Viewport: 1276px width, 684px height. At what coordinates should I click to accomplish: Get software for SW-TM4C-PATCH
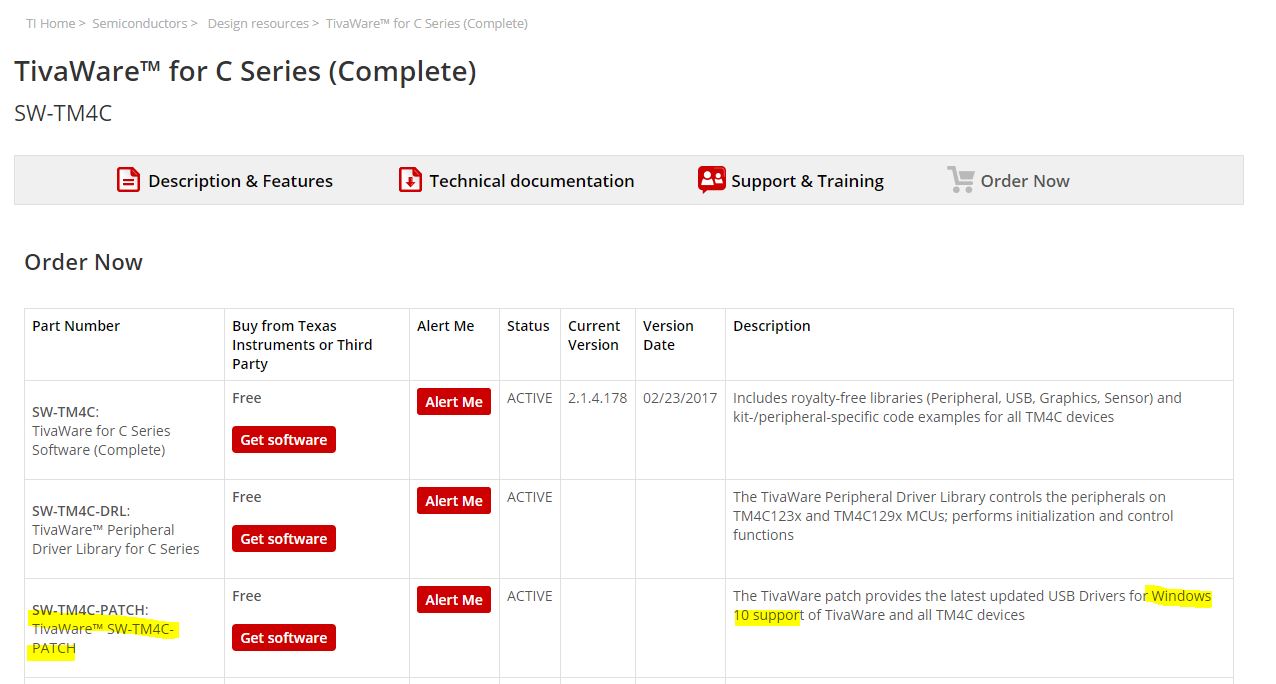pos(284,638)
